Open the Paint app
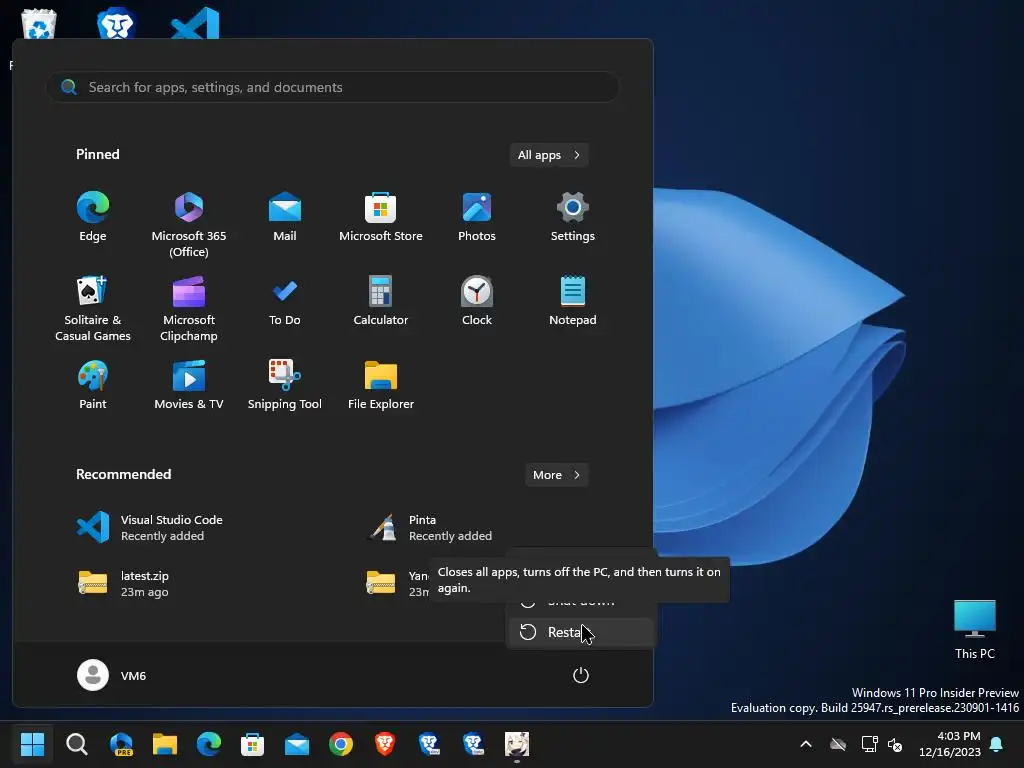The height and width of the screenshot is (768, 1024). coord(93,385)
